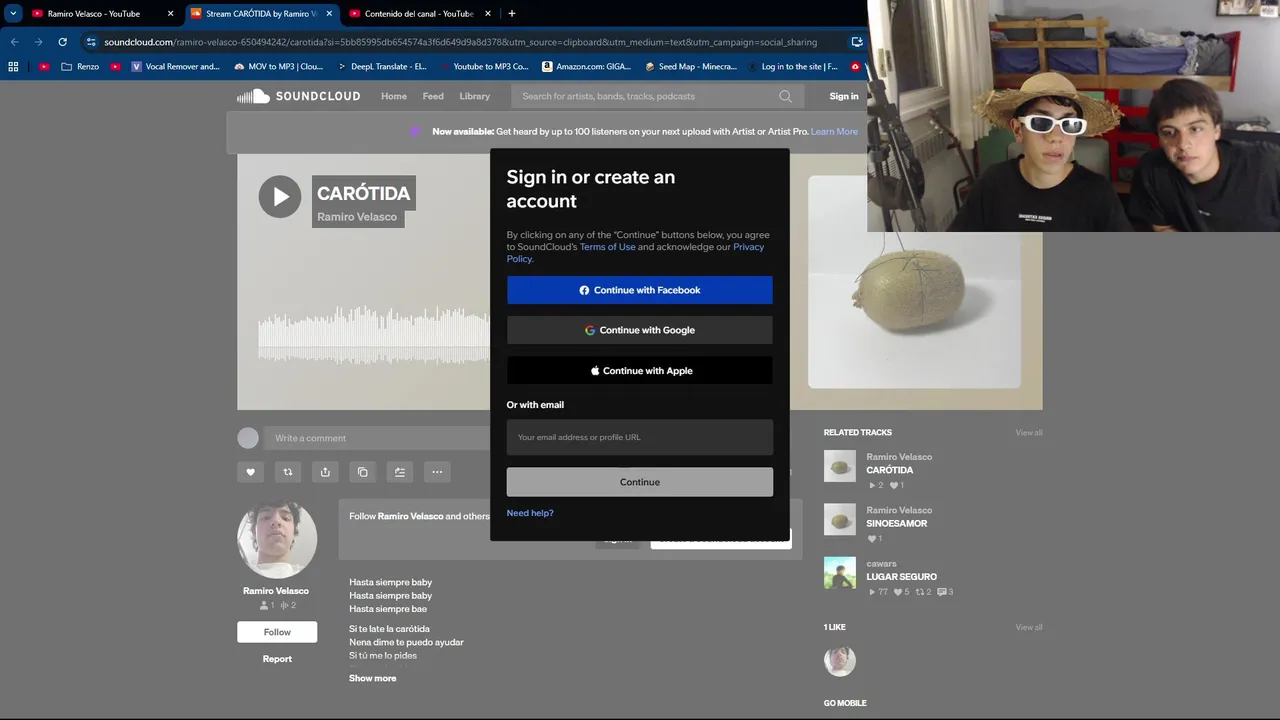Click the browser address bar URL
Image resolution: width=1280 pixels, height=720 pixels.
coord(460,42)
